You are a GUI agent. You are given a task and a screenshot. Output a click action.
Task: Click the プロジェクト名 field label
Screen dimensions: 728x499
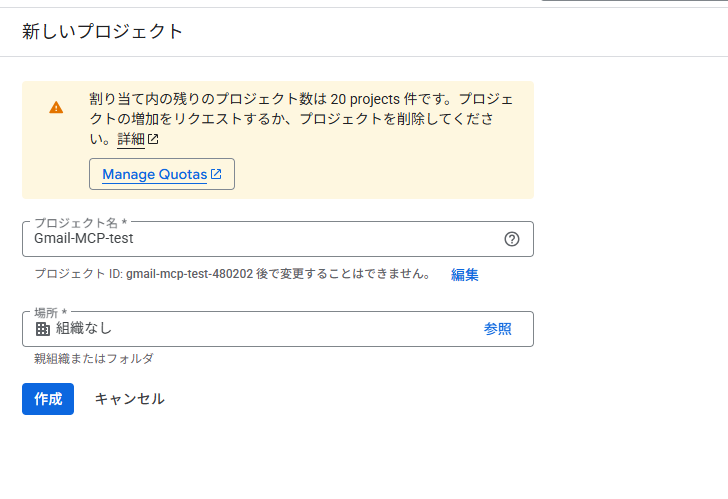pos(81,223)
